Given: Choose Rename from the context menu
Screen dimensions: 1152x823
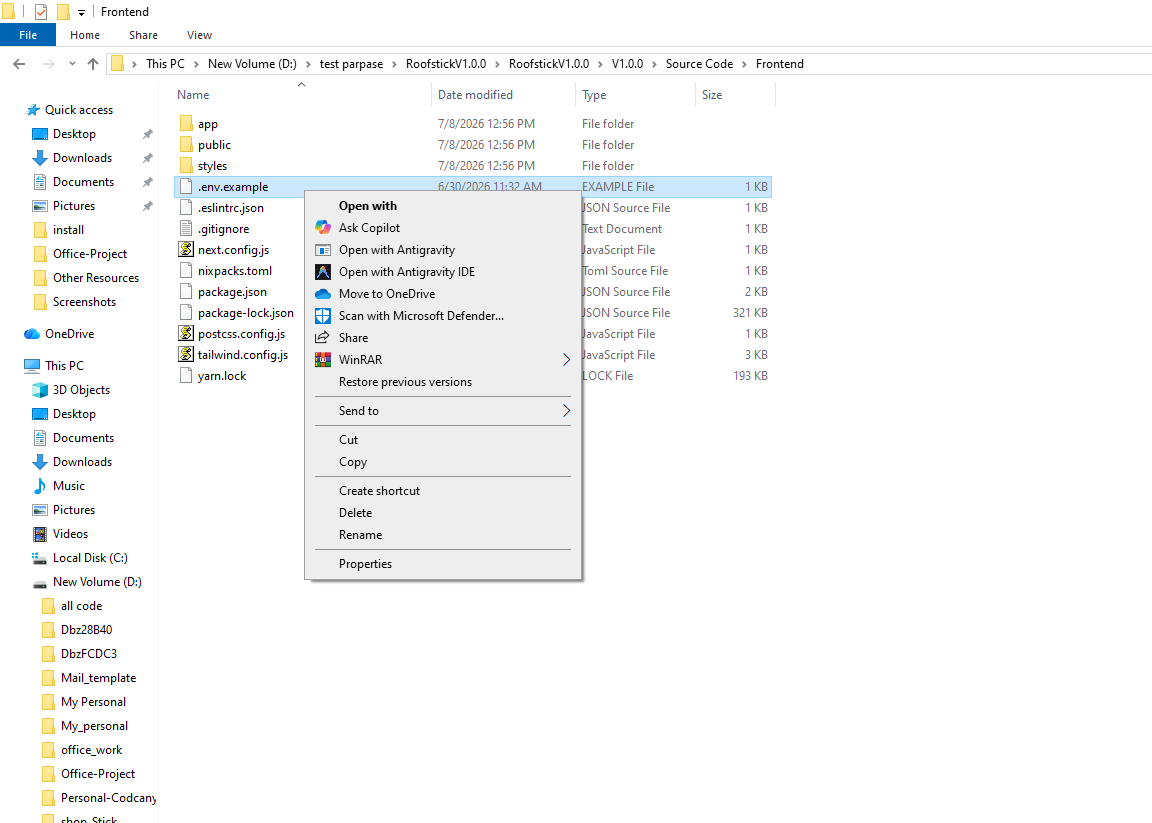Looking at the screenshot, I should click(x=360, y=535).
